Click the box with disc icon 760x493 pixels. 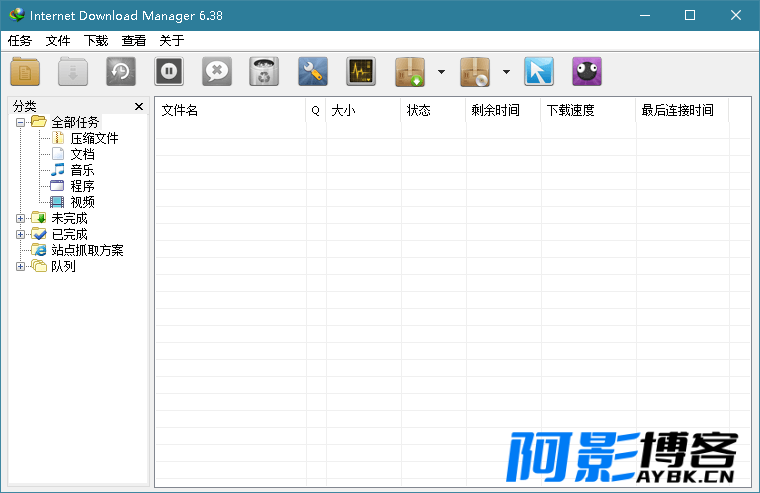[475, 72]
